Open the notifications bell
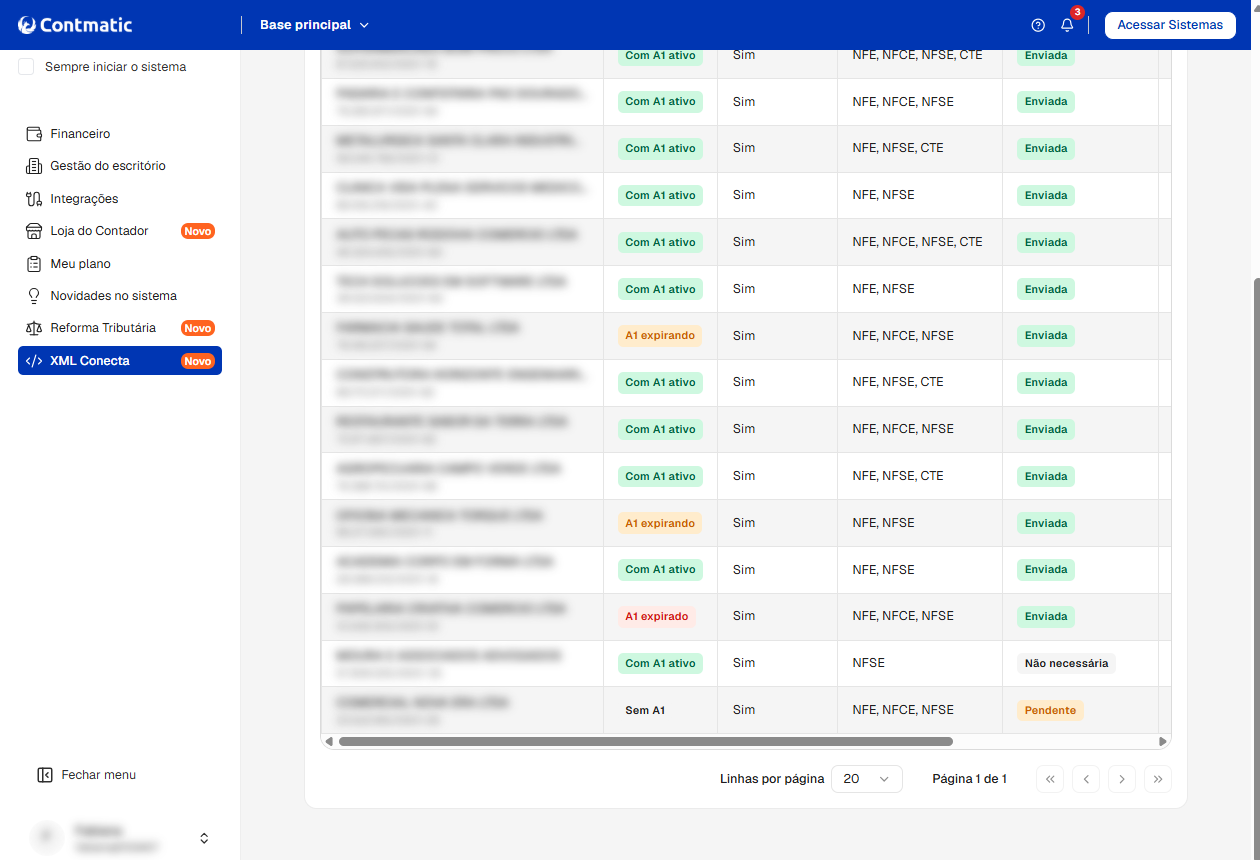This screenshot has width=1260, height=860. click(x=1067, y=25)
